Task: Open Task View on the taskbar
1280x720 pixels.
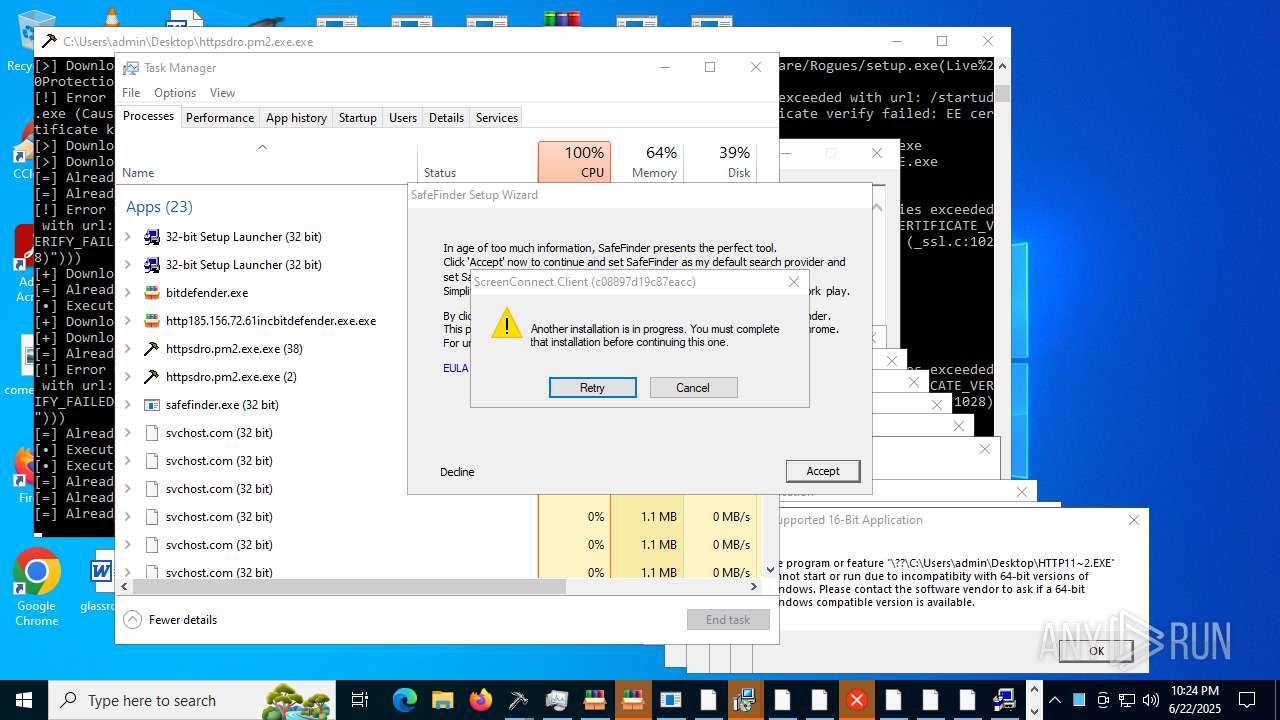Action: [360, 700]
